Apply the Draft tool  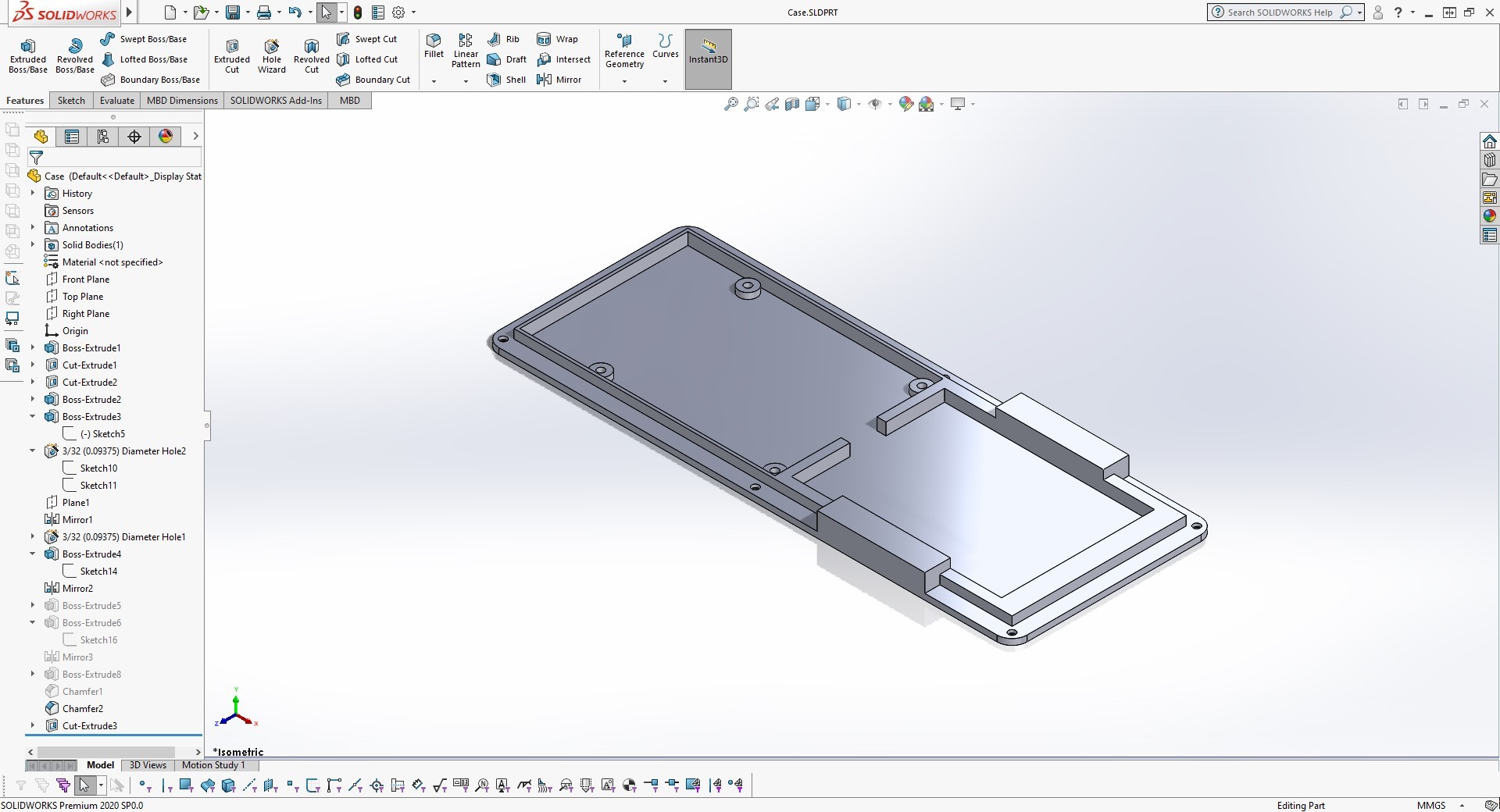click(506, 59)
